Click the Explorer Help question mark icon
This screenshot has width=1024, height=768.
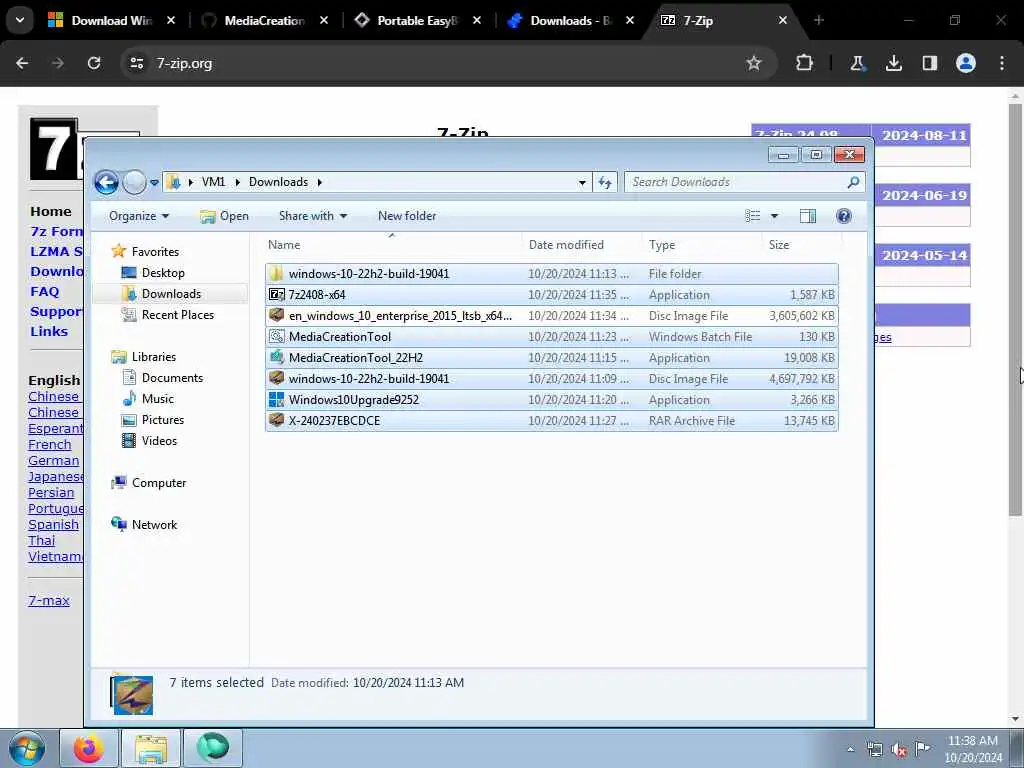844,216
